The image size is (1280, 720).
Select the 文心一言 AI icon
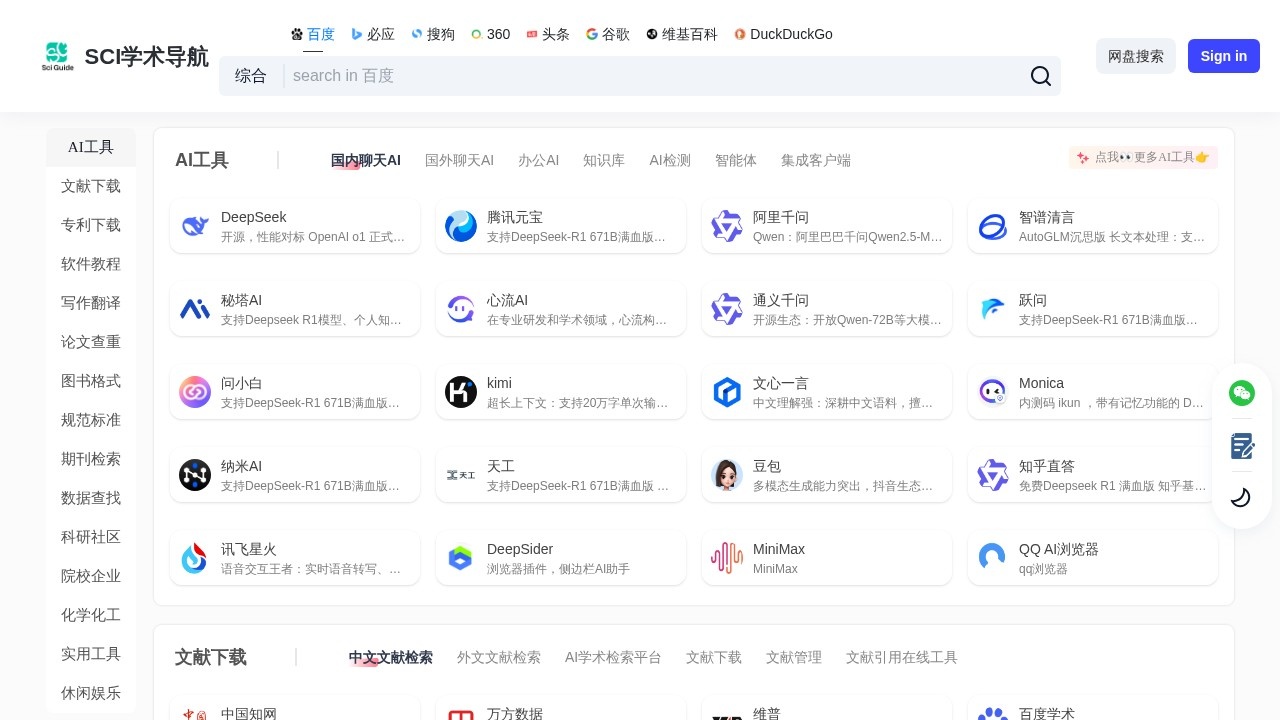[x=727, y=392]
